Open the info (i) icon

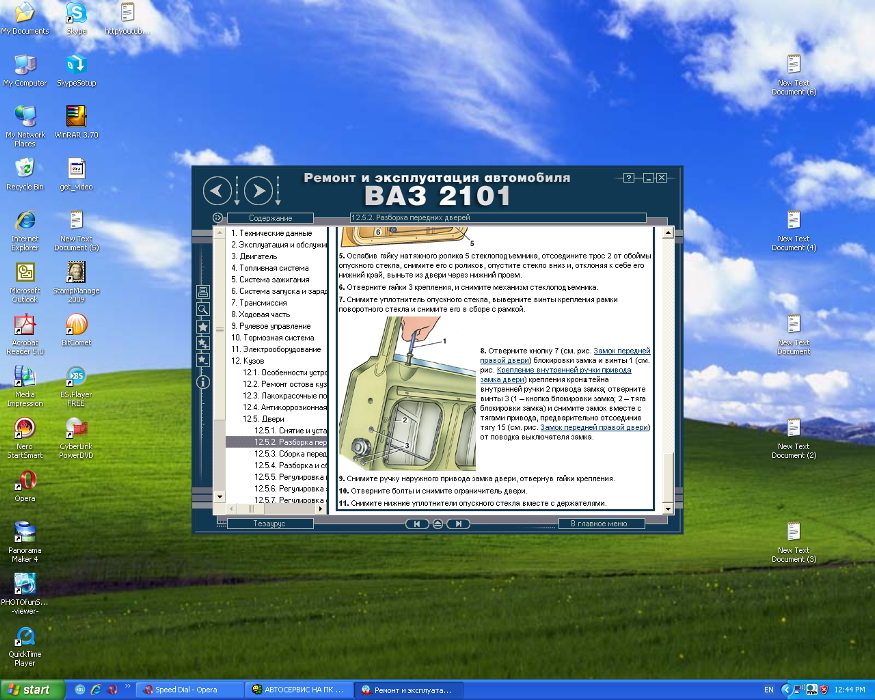pyautogui.click(x=203, y=382)
